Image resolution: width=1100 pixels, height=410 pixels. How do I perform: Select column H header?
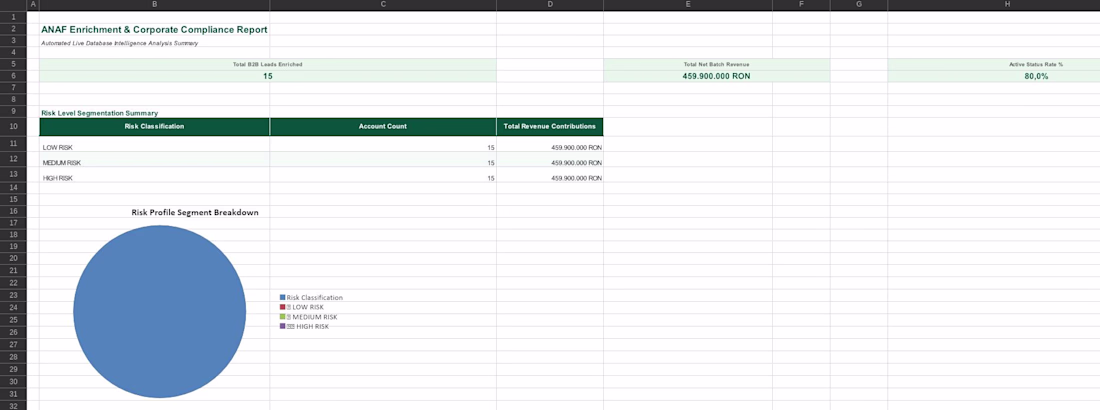click(993, 5)
